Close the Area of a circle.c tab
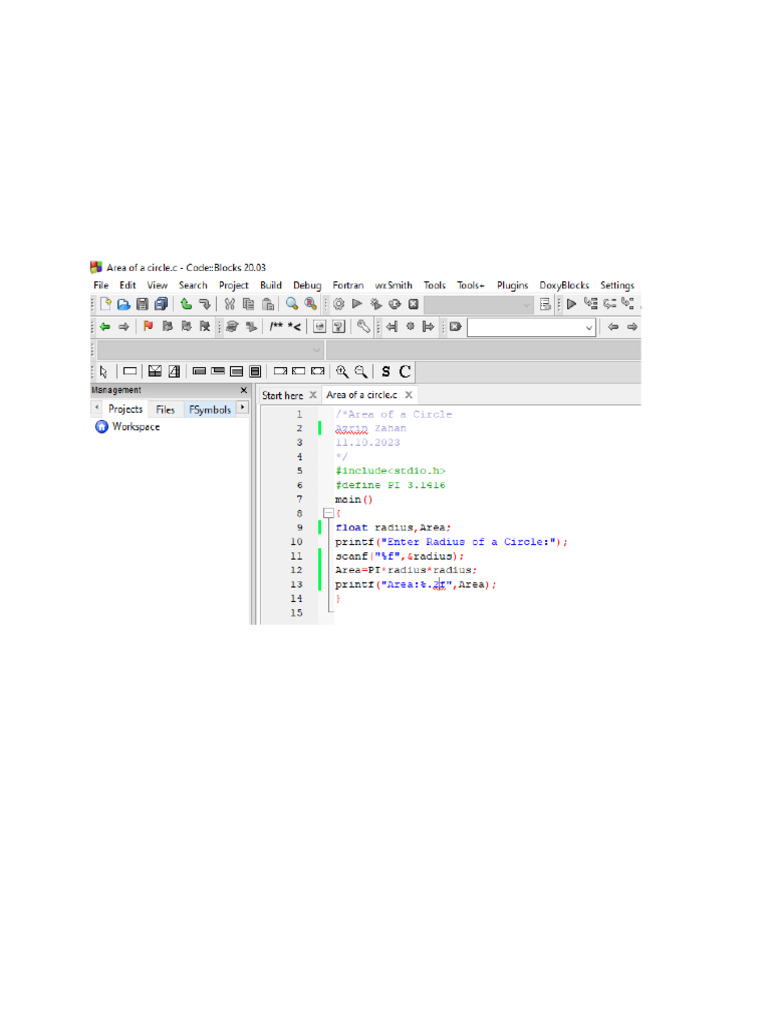 pos(408,394)
